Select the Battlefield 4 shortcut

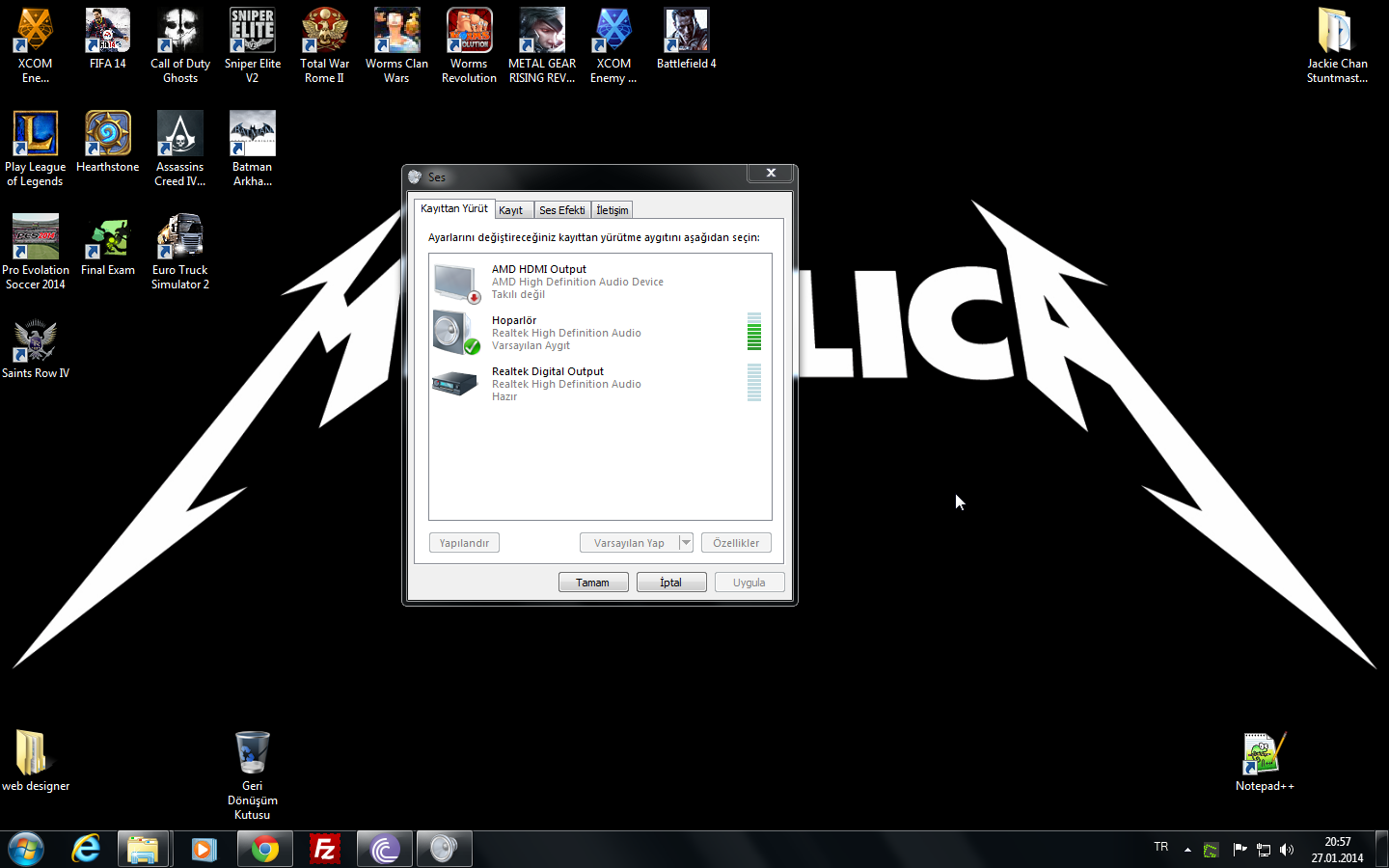[687, 39]
